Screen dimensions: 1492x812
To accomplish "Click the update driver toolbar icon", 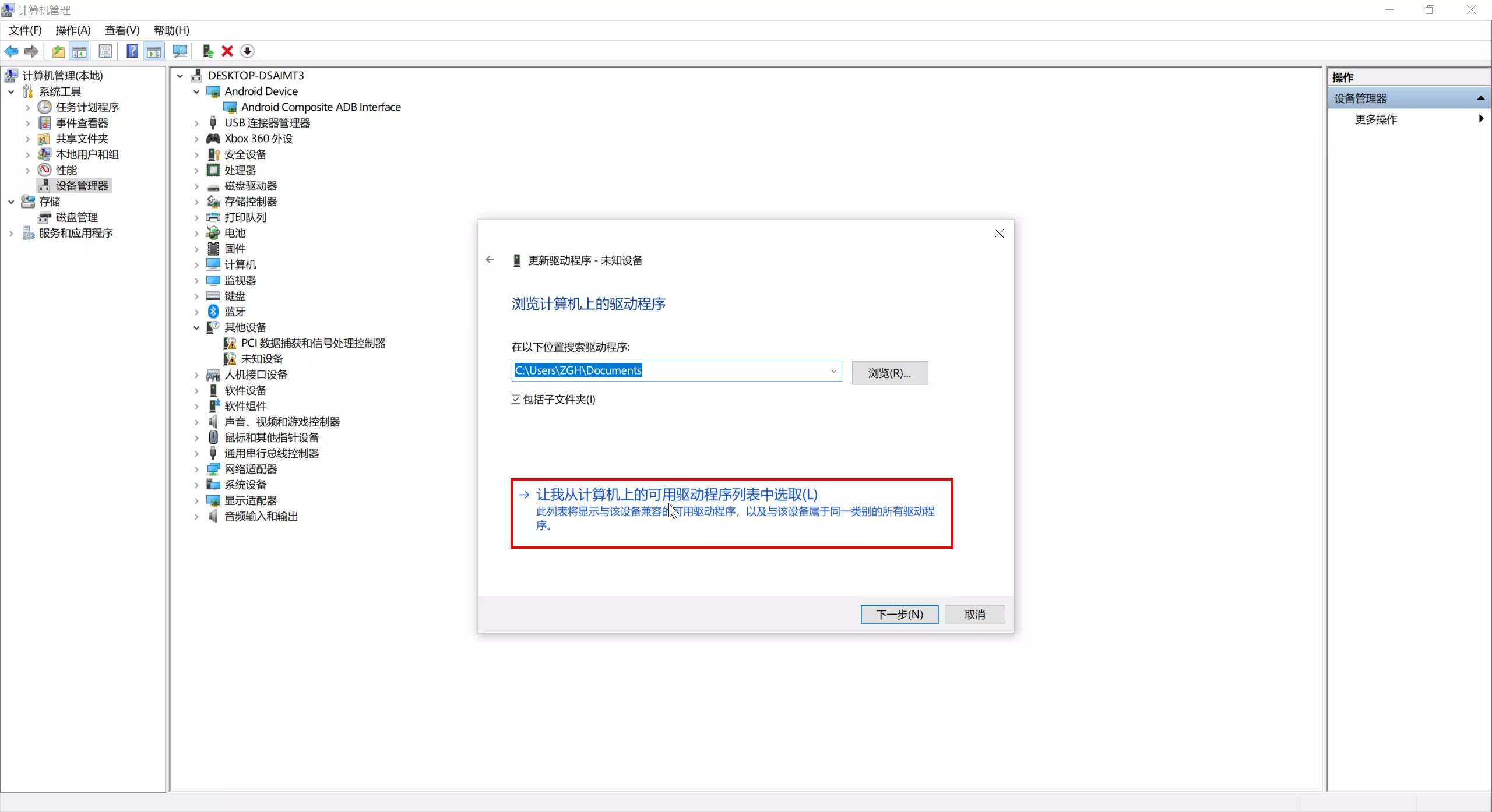I will (x=207, y=51).
